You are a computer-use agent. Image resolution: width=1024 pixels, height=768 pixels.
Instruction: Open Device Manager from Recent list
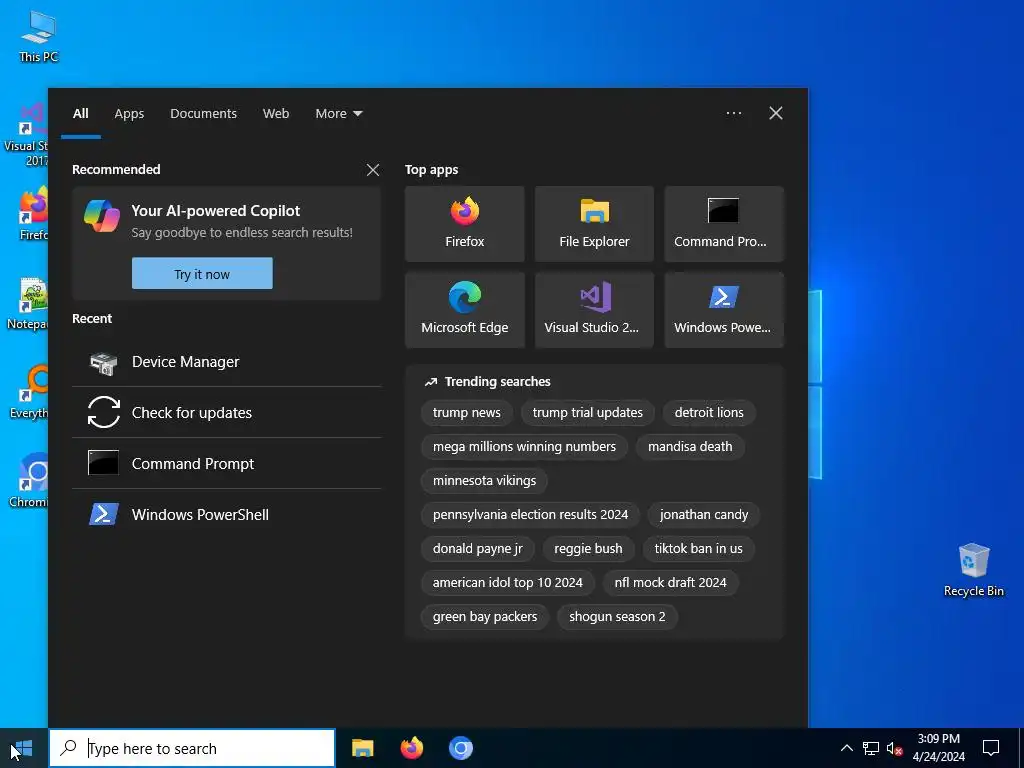click(x=227, y=362)
